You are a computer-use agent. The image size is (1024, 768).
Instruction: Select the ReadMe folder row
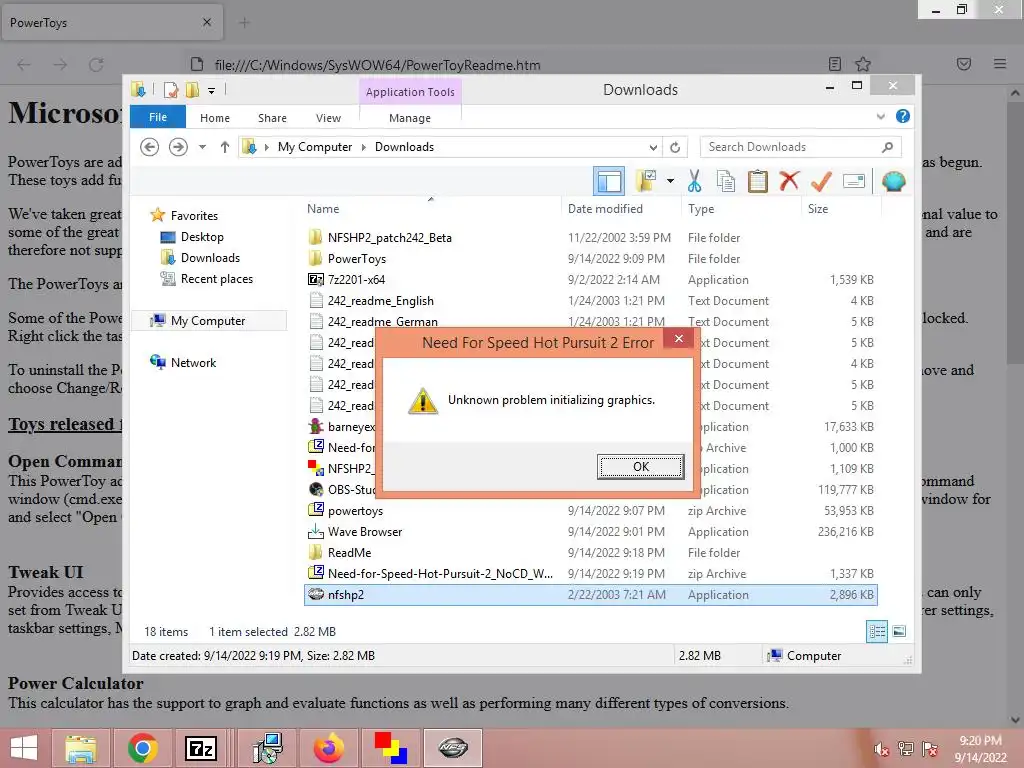pyautogui.click(x=590, y=552)
